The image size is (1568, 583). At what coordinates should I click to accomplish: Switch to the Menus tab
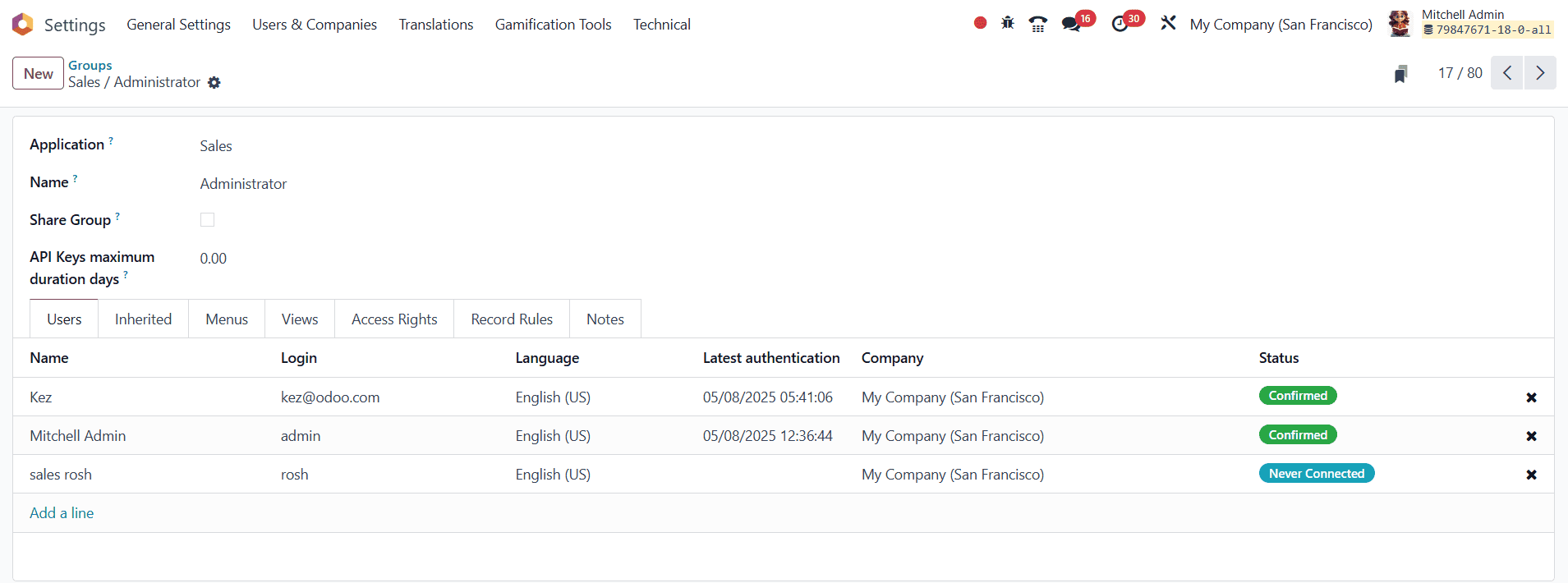coord(227,319)
